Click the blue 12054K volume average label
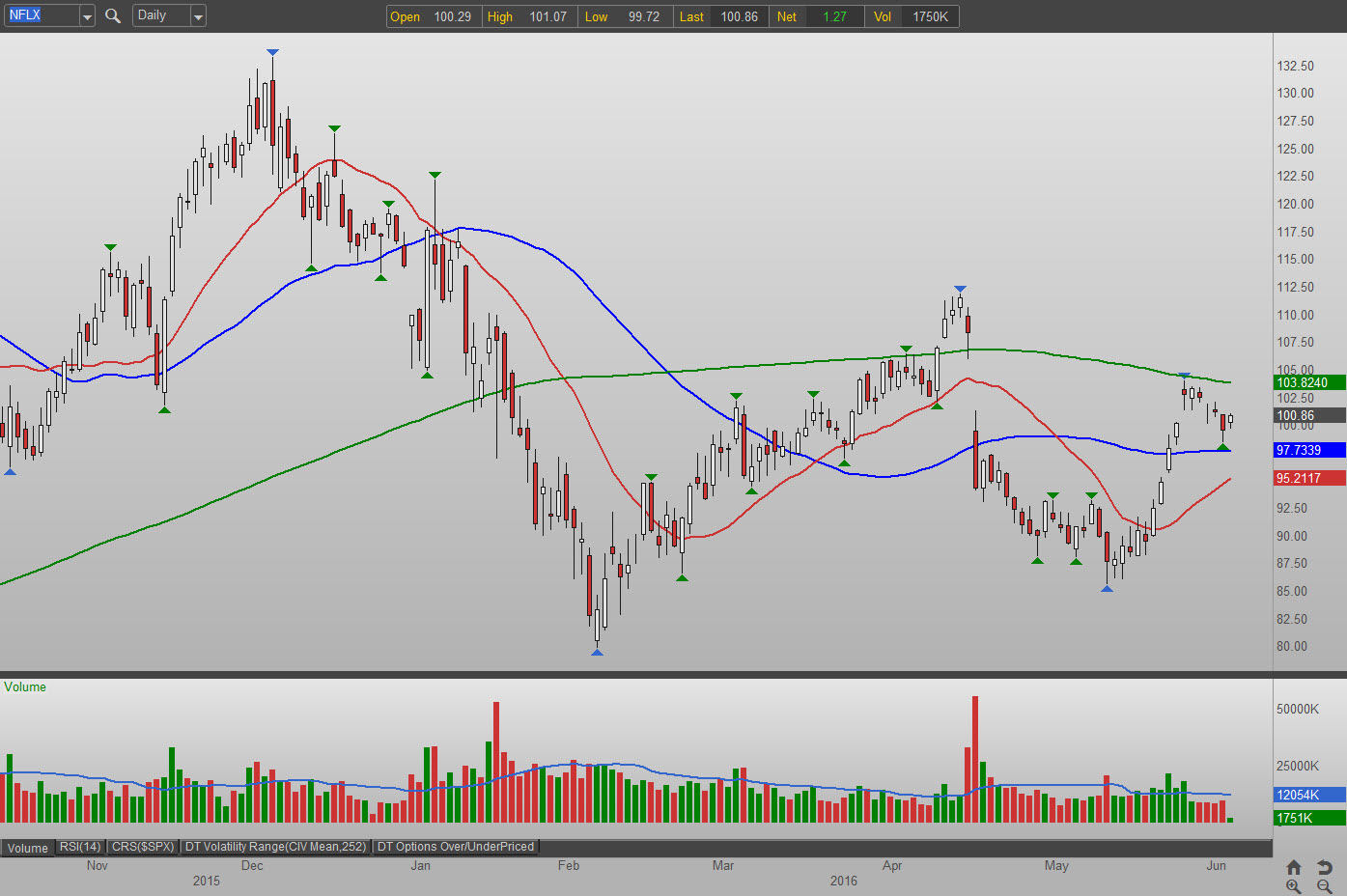The image size is (1347, 896). pos(1309,795)
